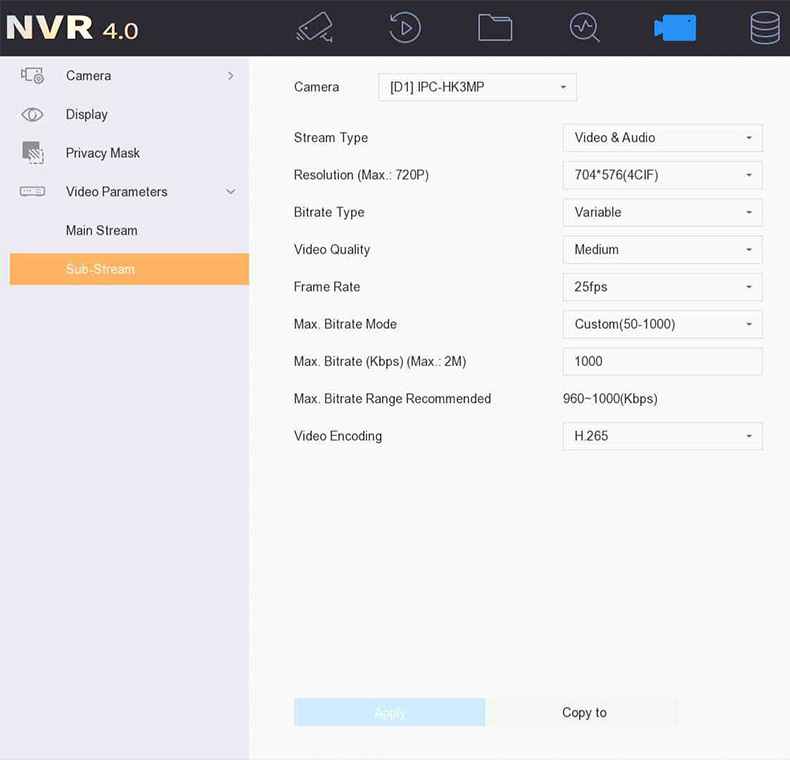Select the blue camera settings icon
Viewport: 790px width, 760px height.
(675, 27)
